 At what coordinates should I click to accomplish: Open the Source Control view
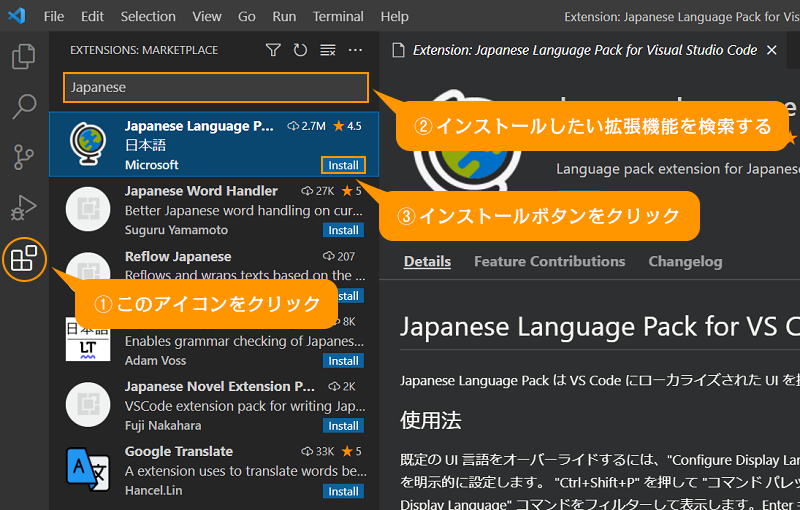point(23,157)
